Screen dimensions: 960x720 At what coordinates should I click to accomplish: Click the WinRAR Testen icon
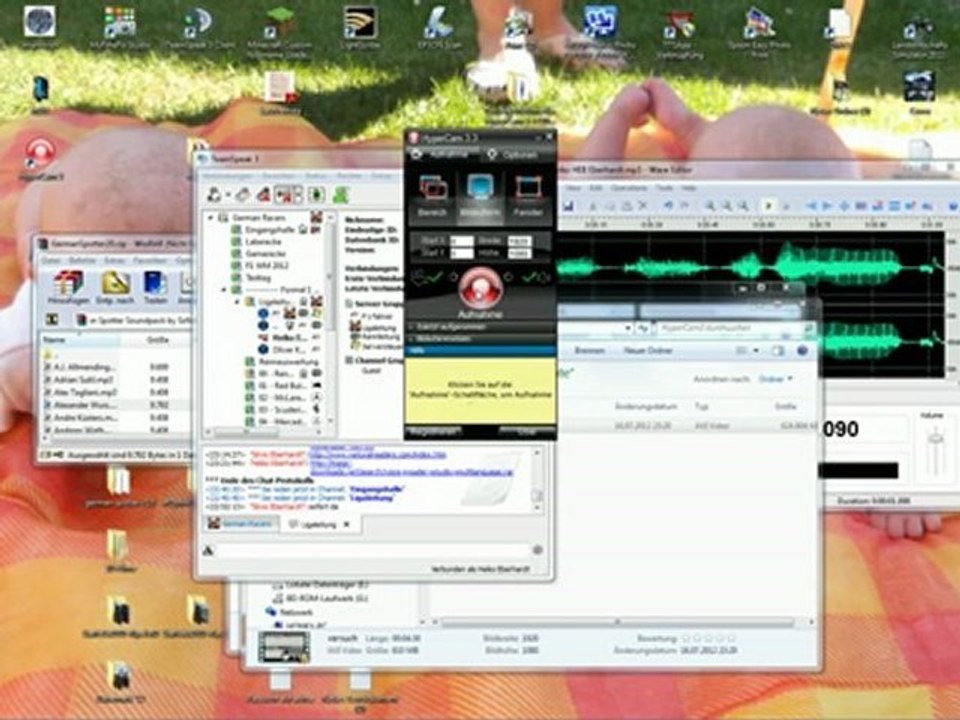point(155,288)
